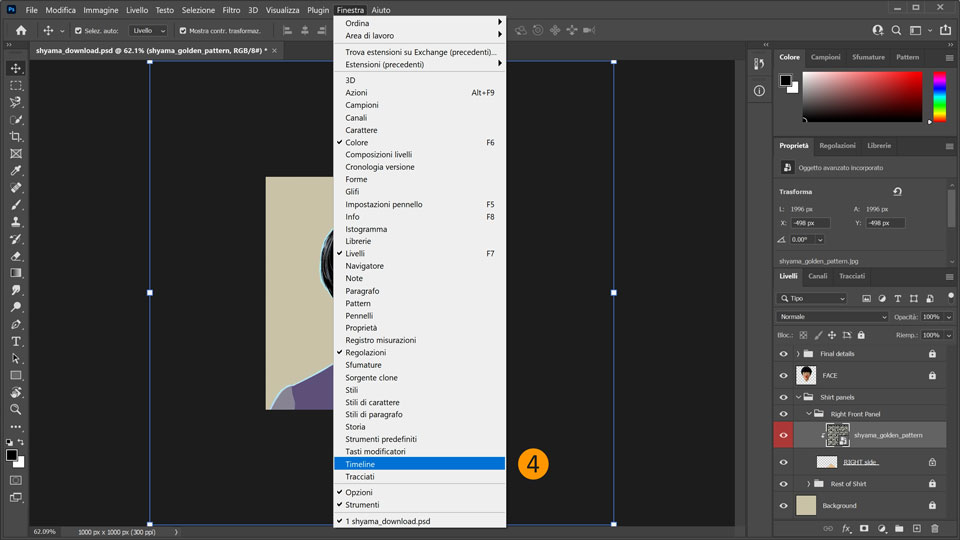Switch to the Canali tab
This screenshot has width=960, height=540.
pyautogui.click(x=817, y=276)
